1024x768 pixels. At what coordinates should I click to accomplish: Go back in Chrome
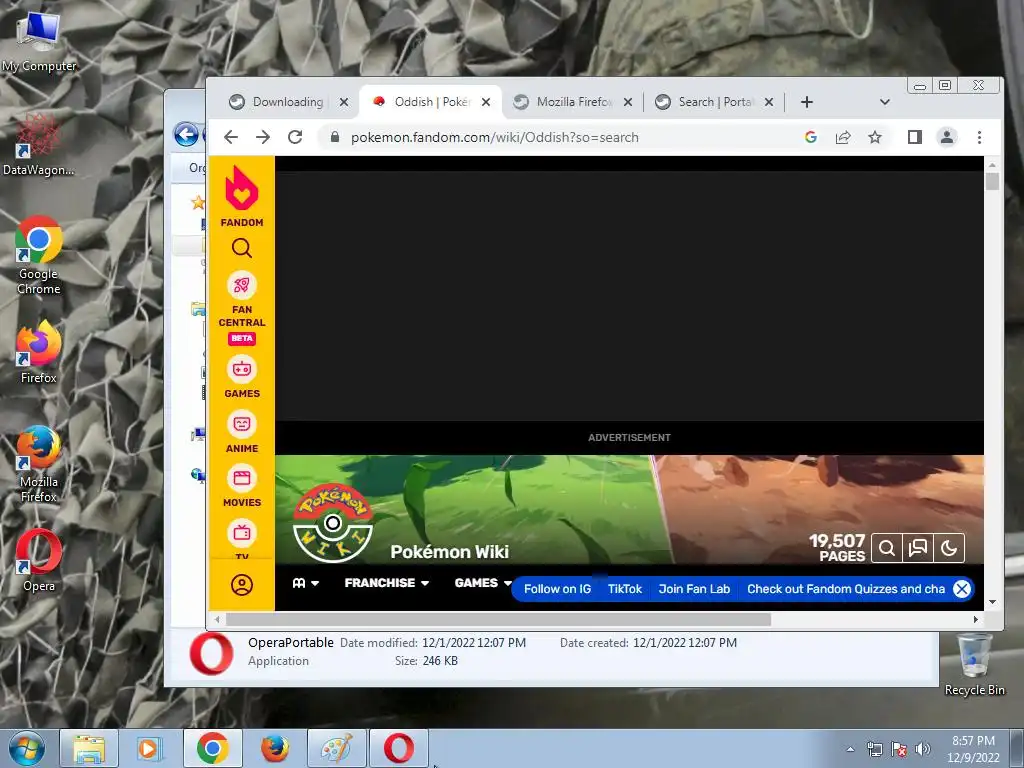pos(231,137)
